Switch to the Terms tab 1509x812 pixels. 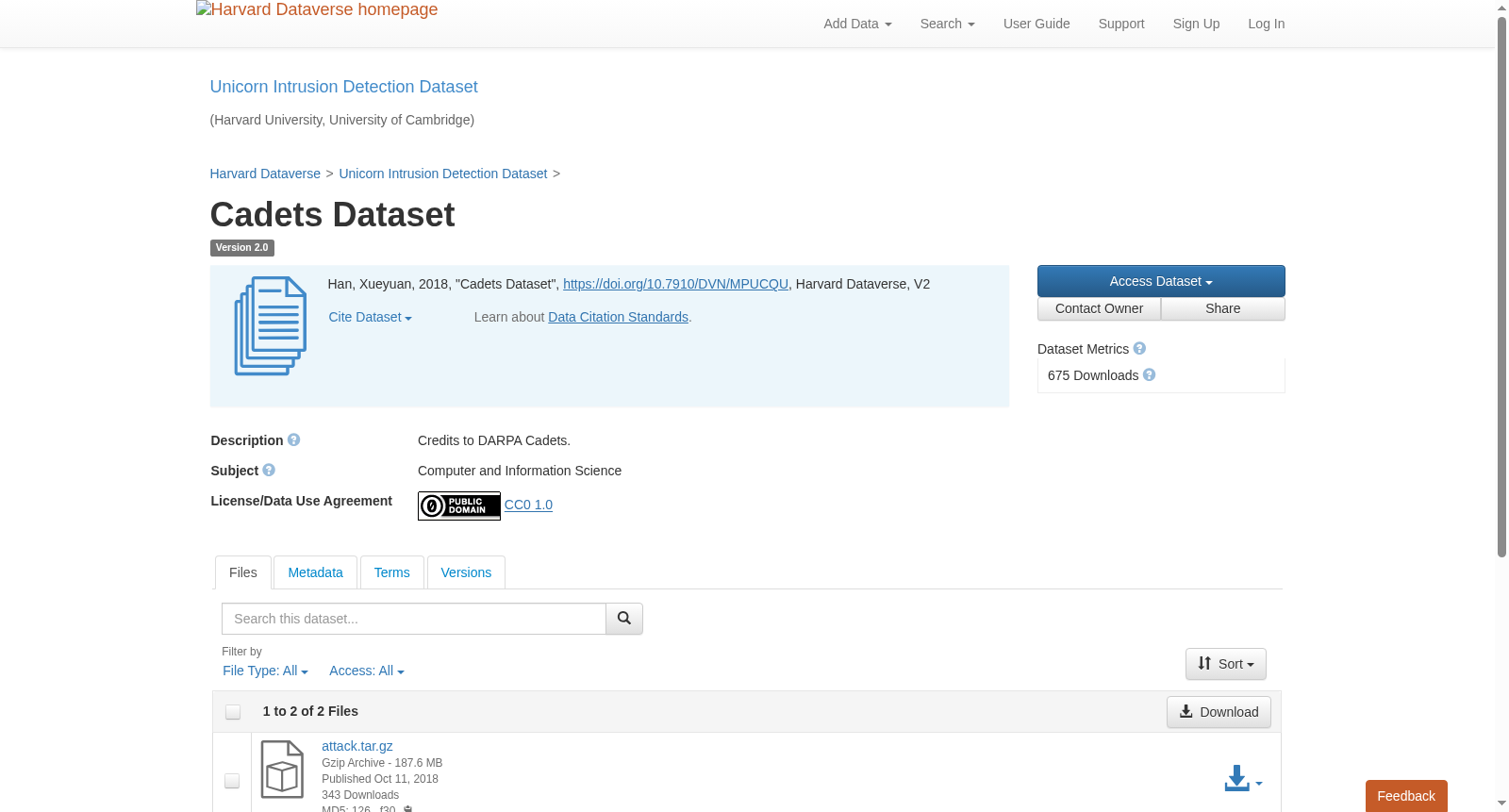tap(391, 572)
